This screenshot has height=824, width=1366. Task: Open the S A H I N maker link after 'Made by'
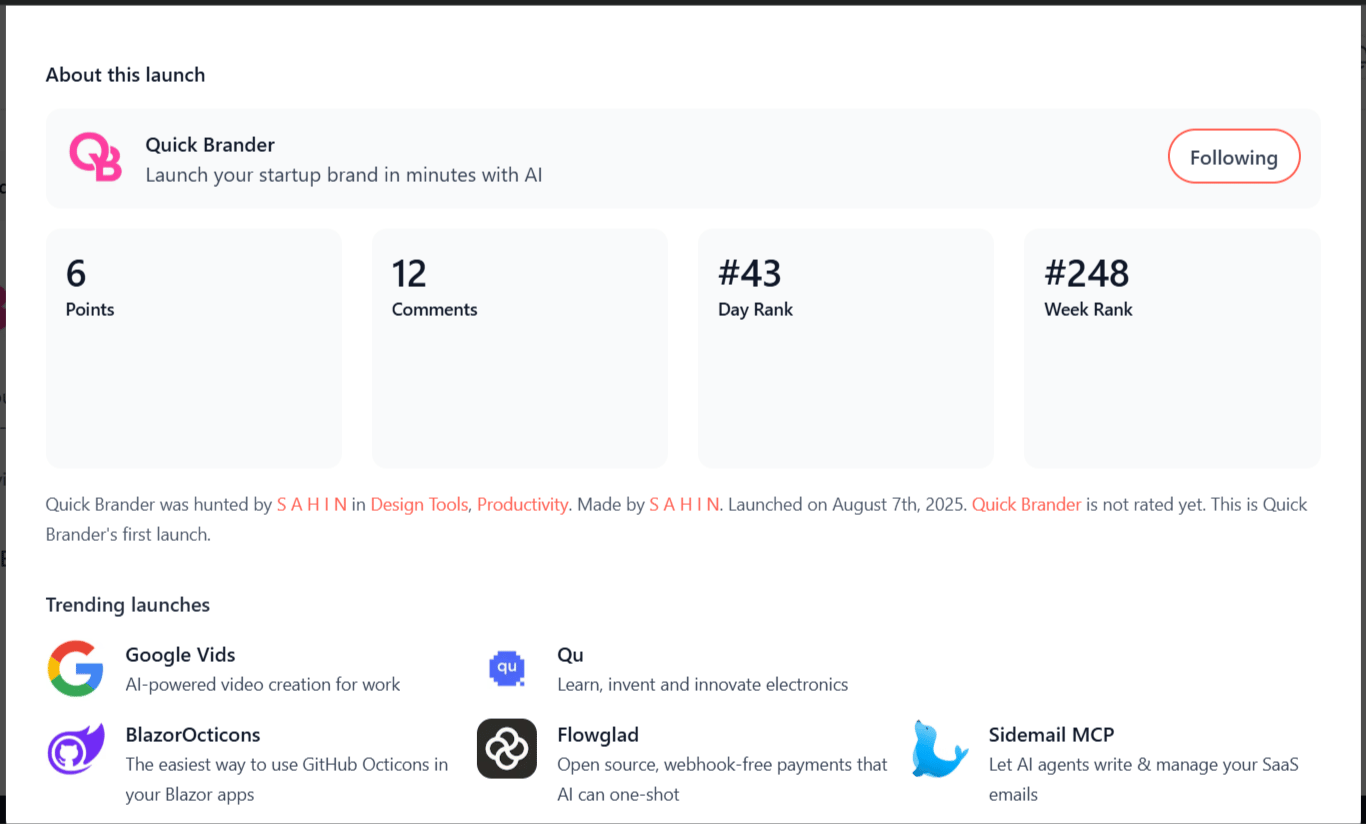[x=684, y=505]
